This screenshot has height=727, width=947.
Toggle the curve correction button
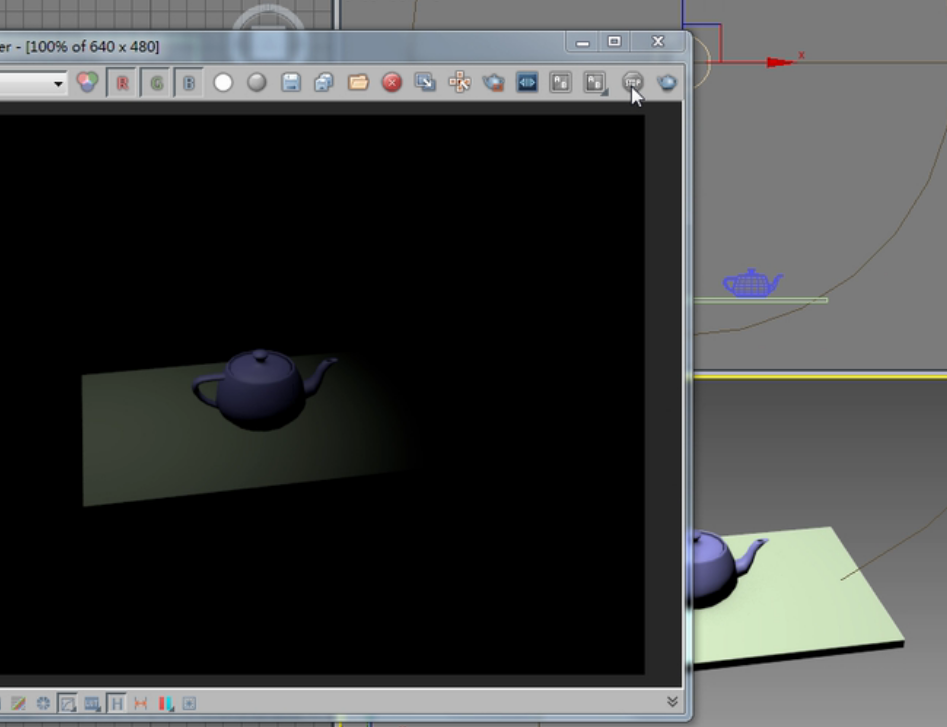67,703
